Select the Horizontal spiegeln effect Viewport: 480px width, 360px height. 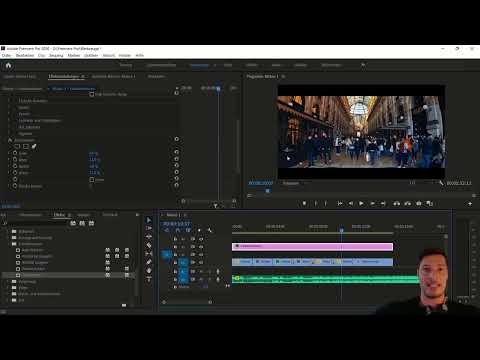pyautogui.click(x=36, y=256)
